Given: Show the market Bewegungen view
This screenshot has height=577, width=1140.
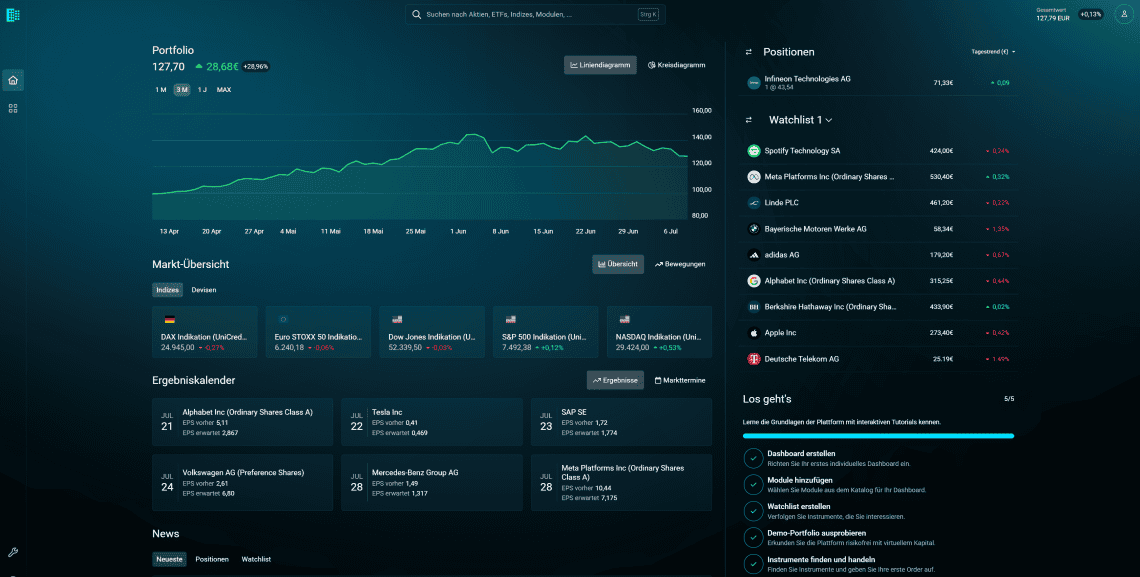Looking at the screenshot, I should (x=681, y=265).
